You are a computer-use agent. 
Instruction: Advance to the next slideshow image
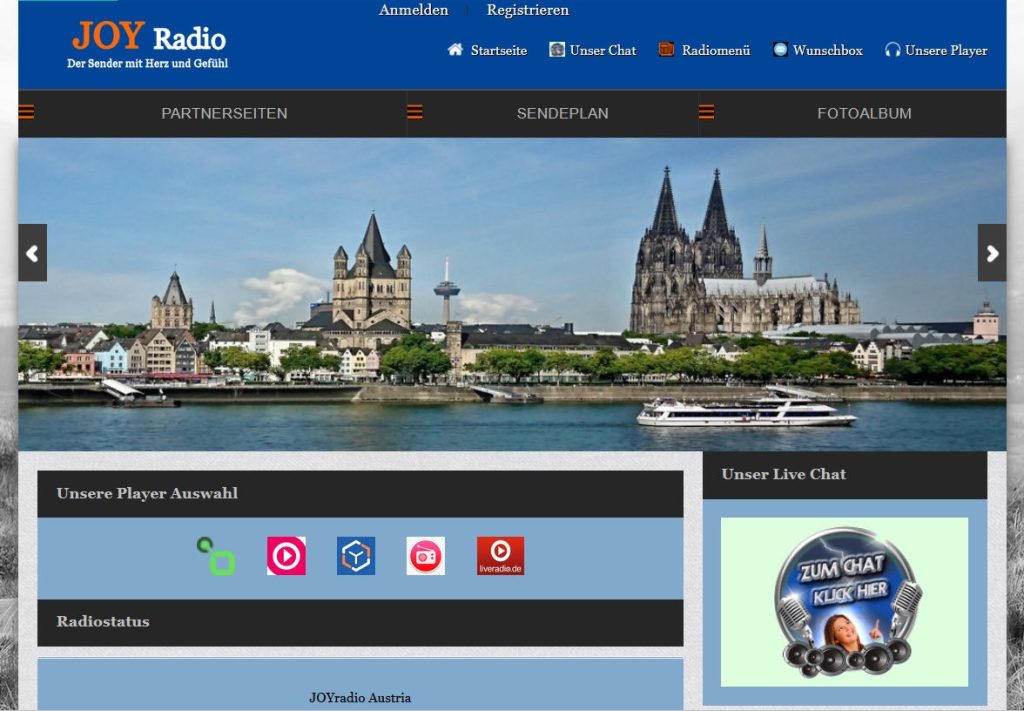[x=991, y=253]
